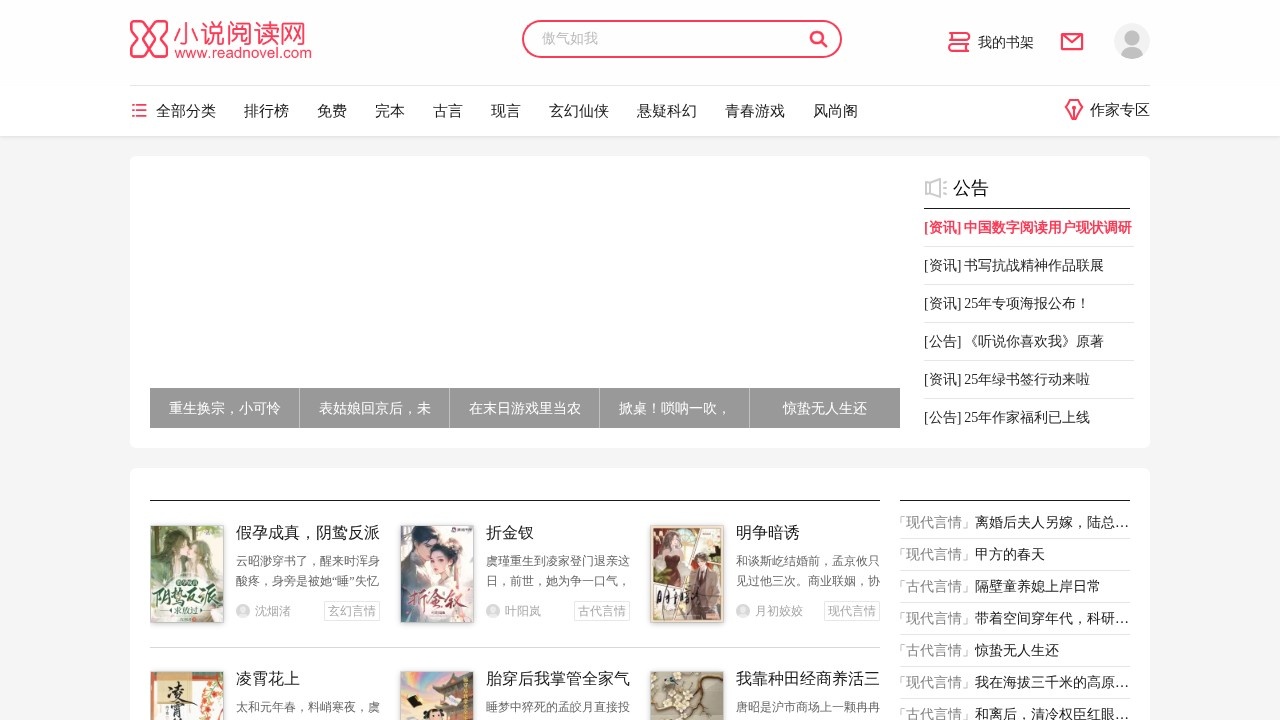Click the search magnifier icon
Viewport: 1280px width, 720px height.
click(818, 39)
